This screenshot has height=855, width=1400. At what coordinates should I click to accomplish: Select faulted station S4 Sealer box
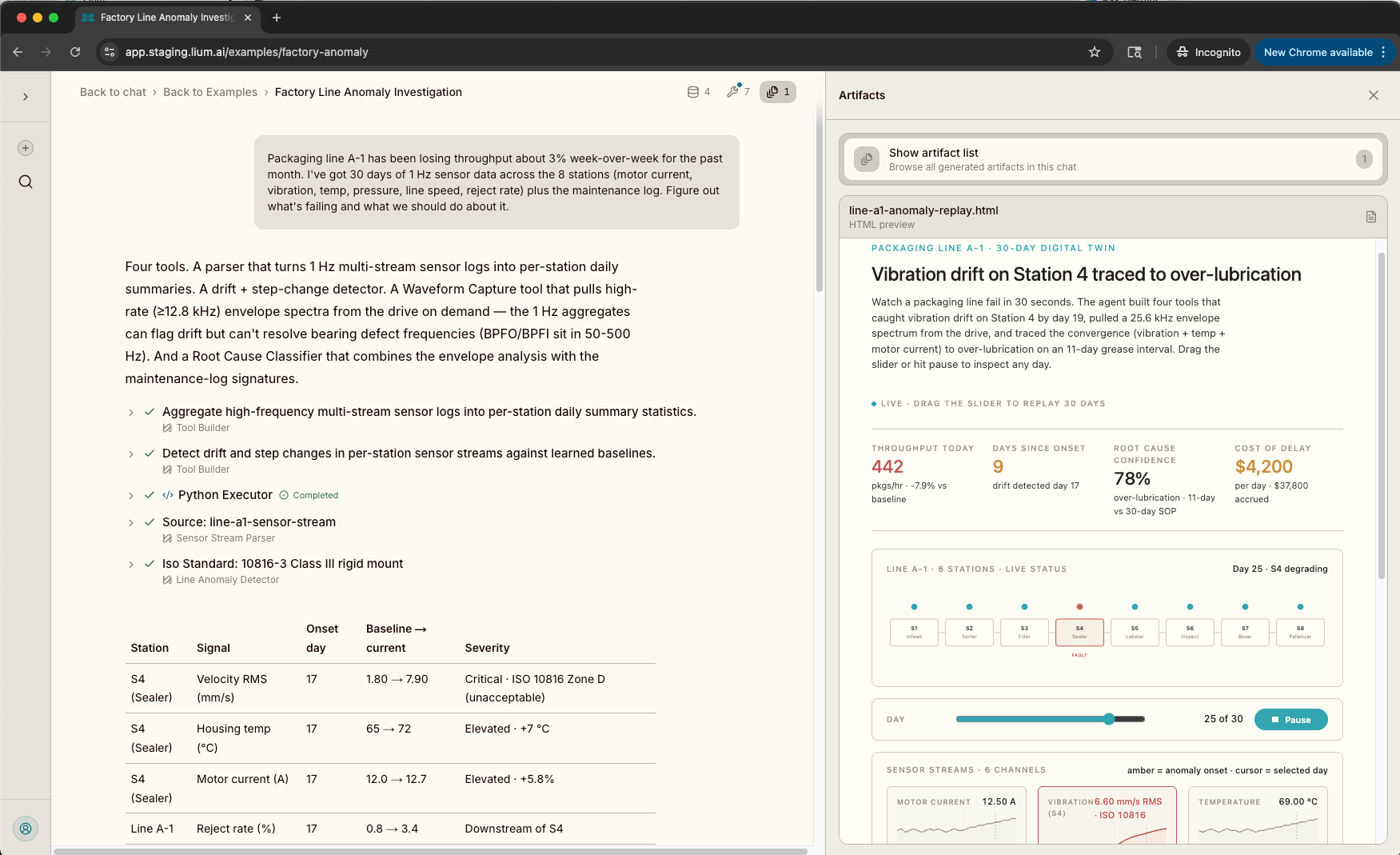coord(1079,632)
